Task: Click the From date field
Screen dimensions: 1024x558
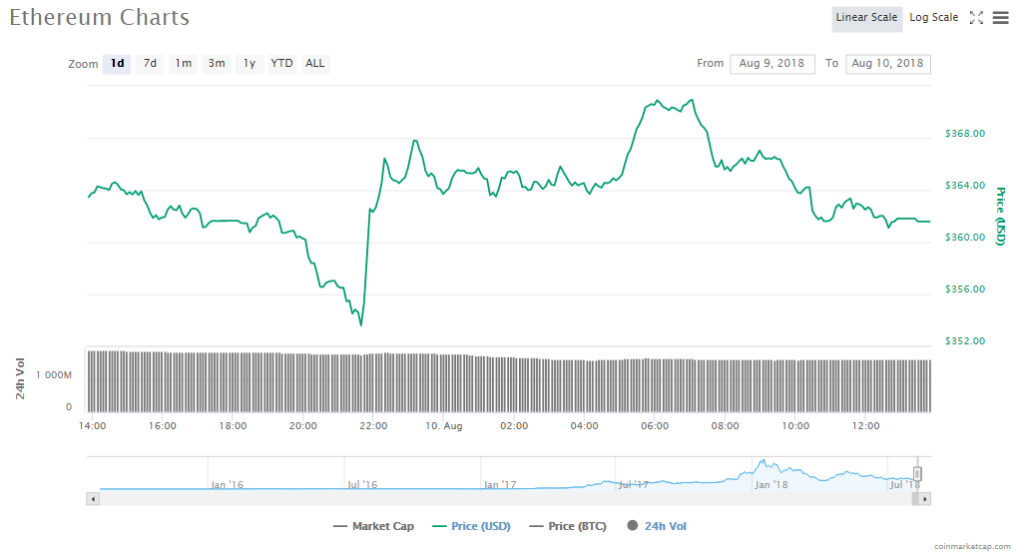Action: (773, 64)
